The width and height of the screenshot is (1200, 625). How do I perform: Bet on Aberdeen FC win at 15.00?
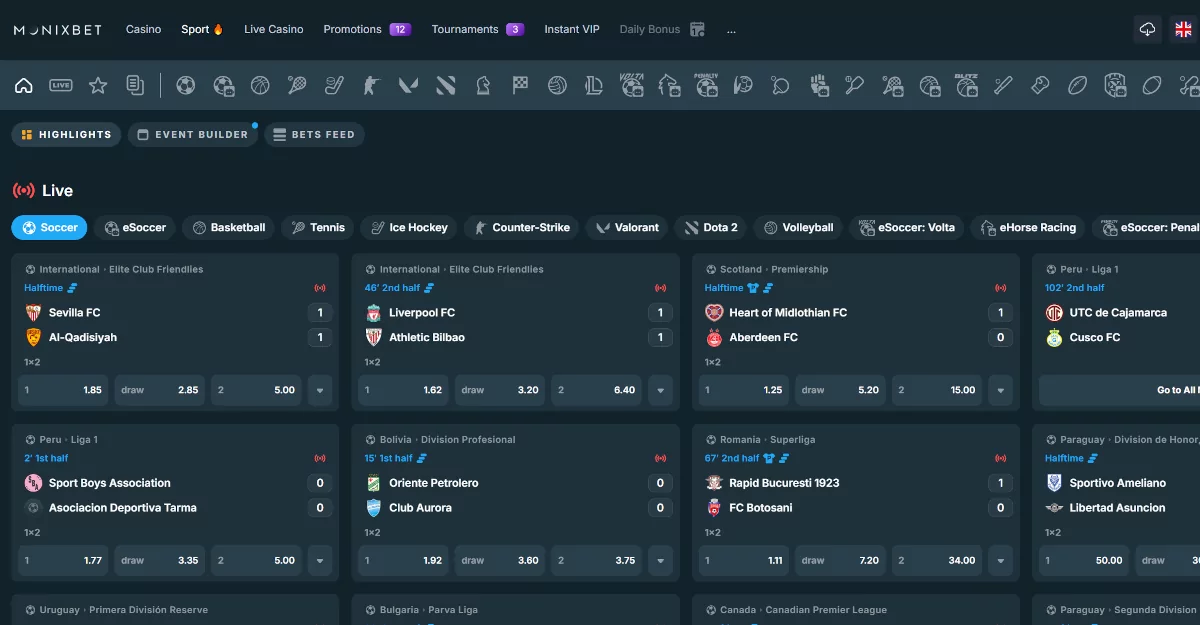point(937,390)
